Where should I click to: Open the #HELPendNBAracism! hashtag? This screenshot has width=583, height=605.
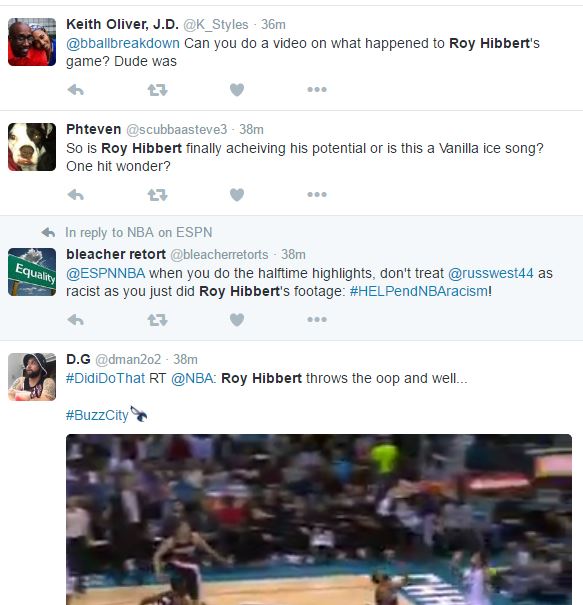point(421,291)
